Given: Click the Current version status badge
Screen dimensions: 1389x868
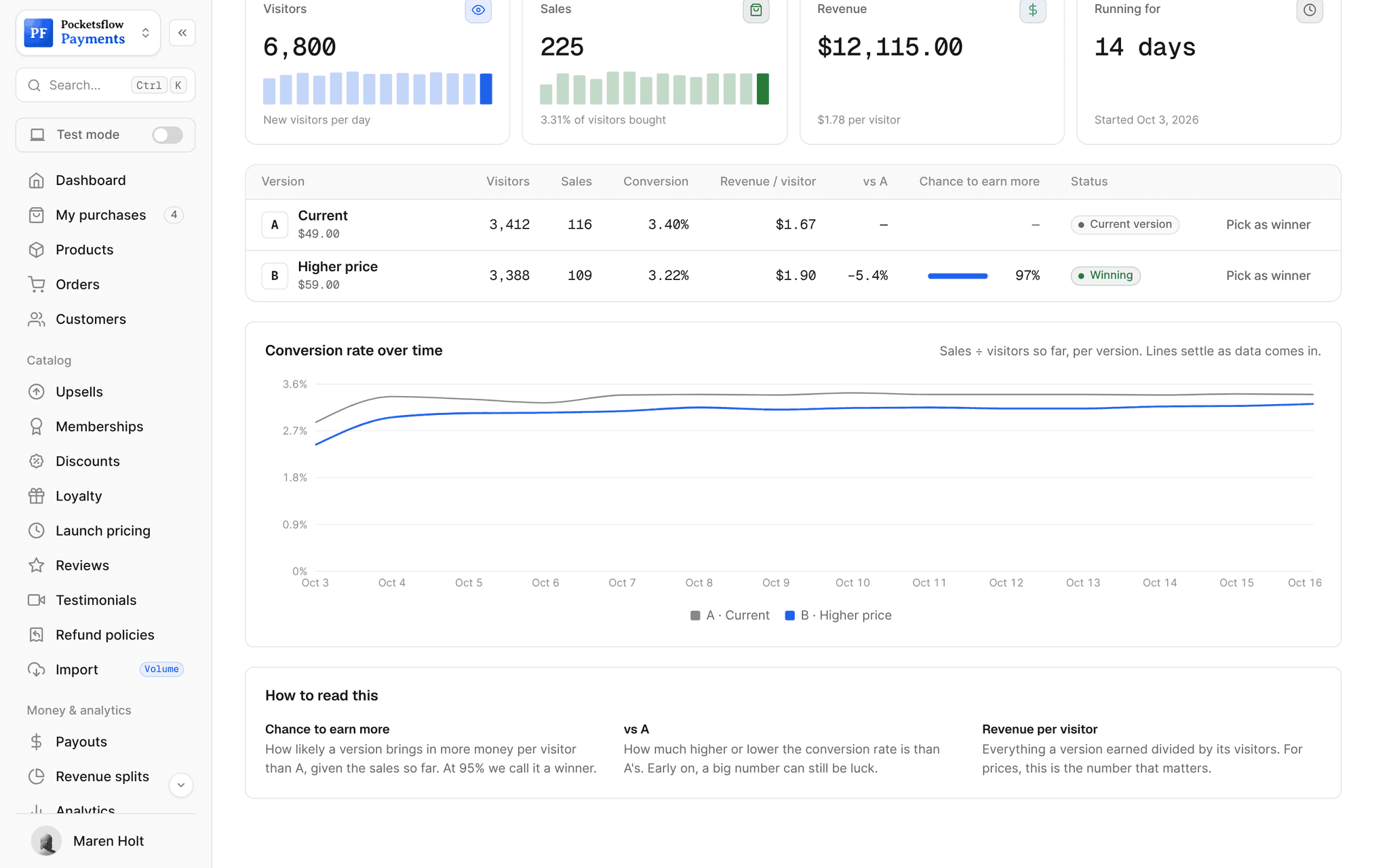Looking at the screenshot, I should [1124, 224].
